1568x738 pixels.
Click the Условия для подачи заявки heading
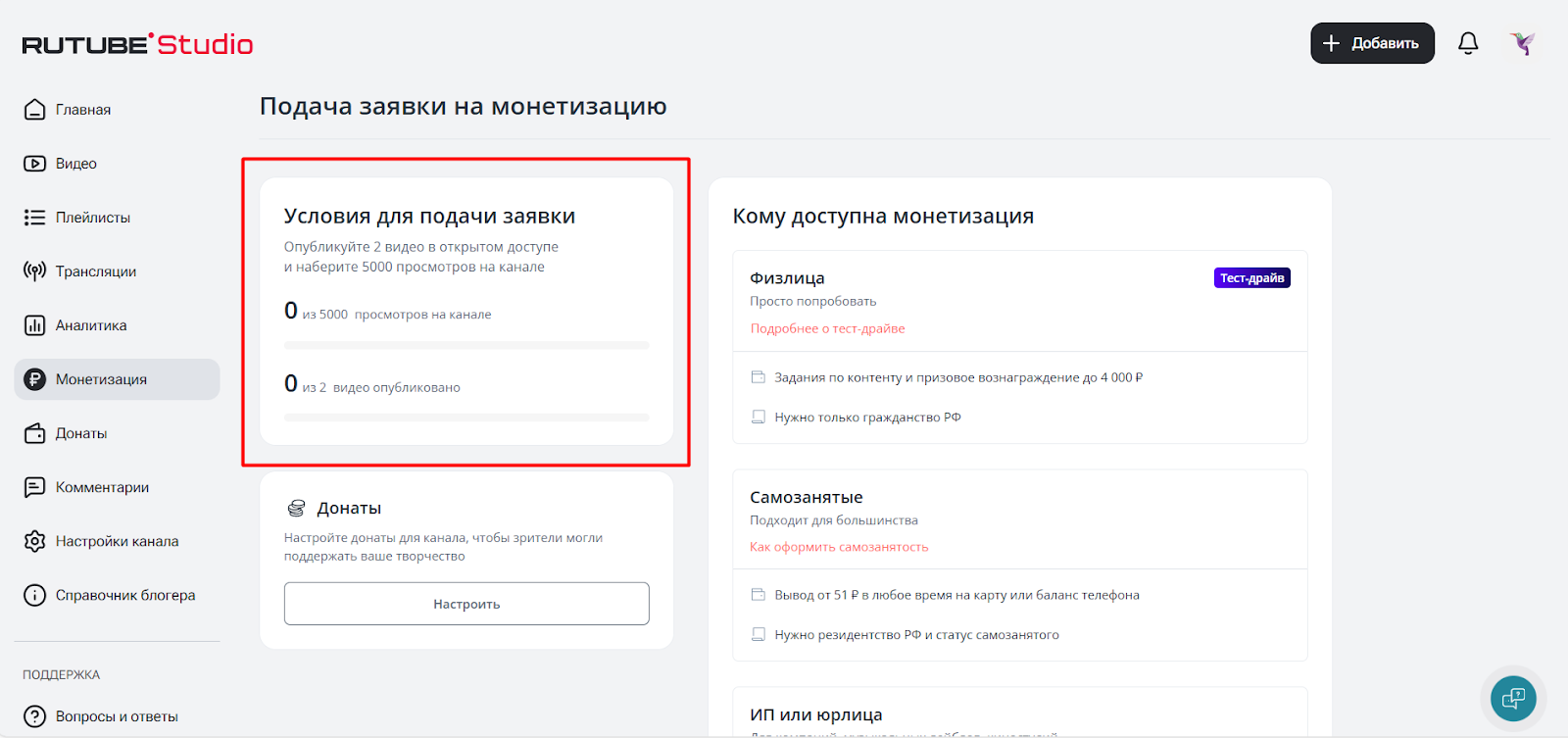coord(429,217)
